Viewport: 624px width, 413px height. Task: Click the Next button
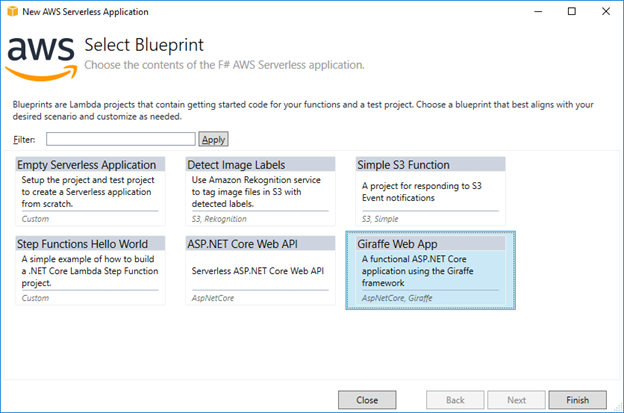[517, 400]
